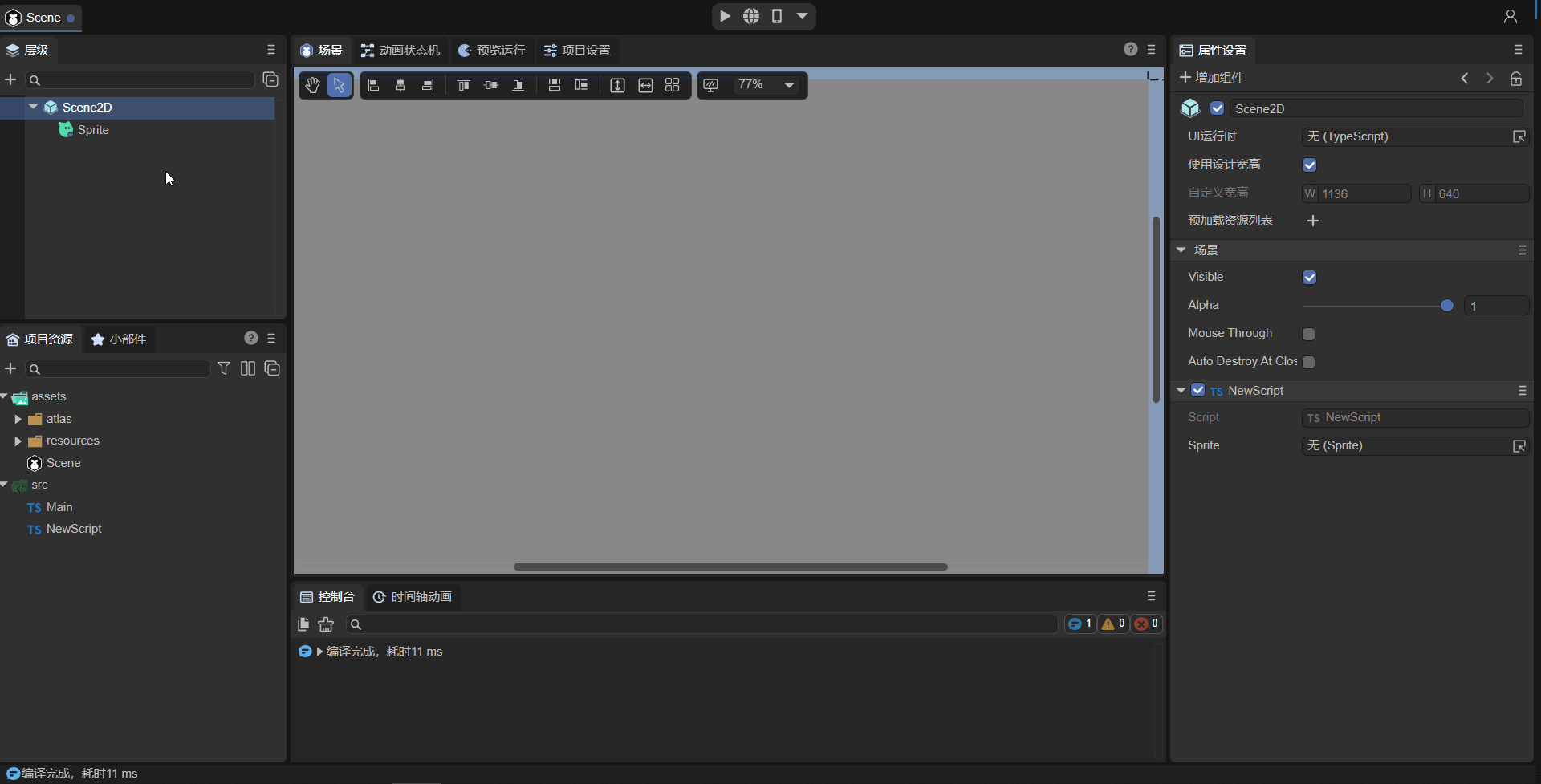Click the filter icon in project assets
1541x784 pixels.
click(224, 368)
